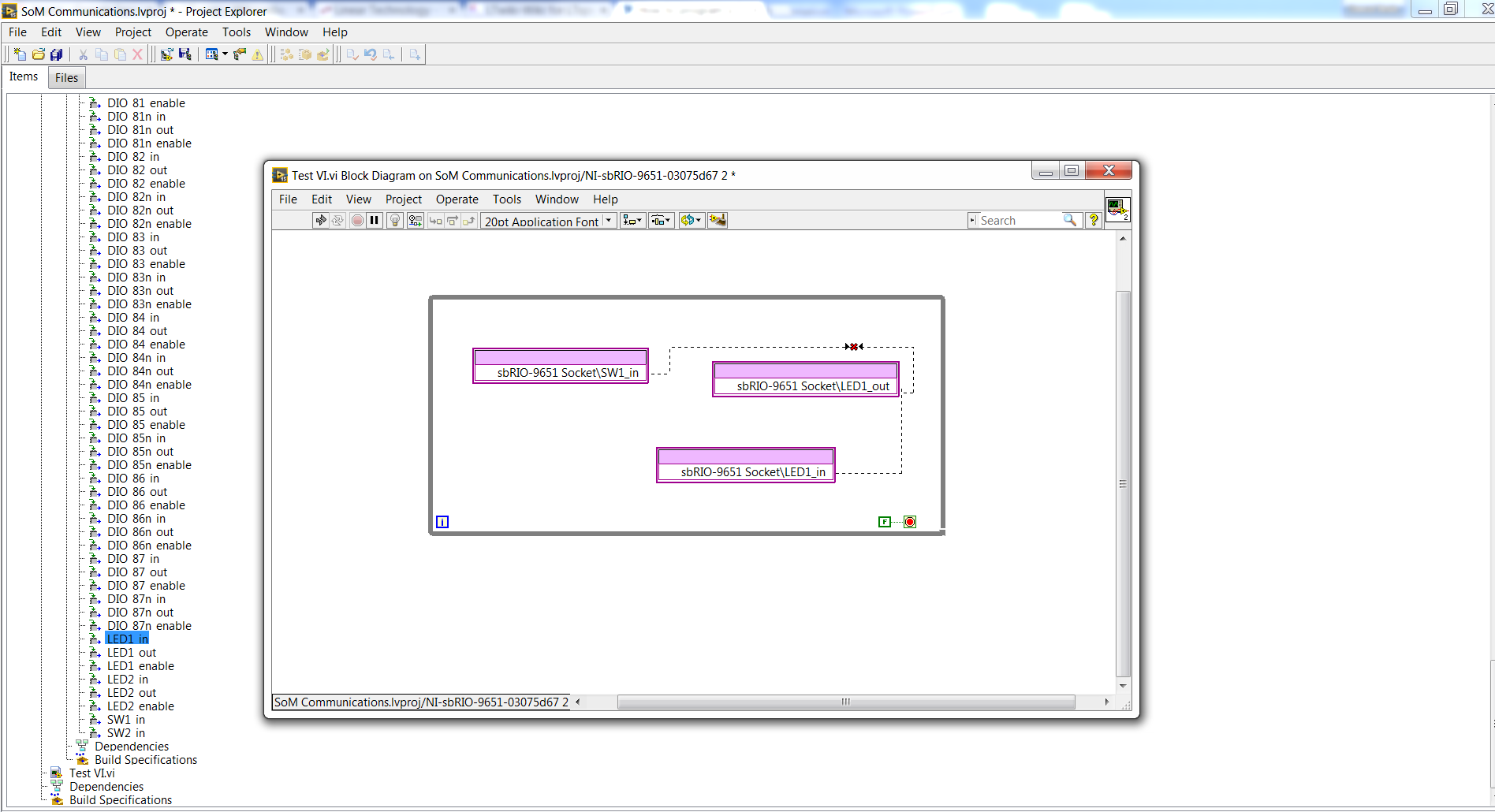Click Open Project folder icon in toolbar
The image size is (1495, 812).
point(38,54)
